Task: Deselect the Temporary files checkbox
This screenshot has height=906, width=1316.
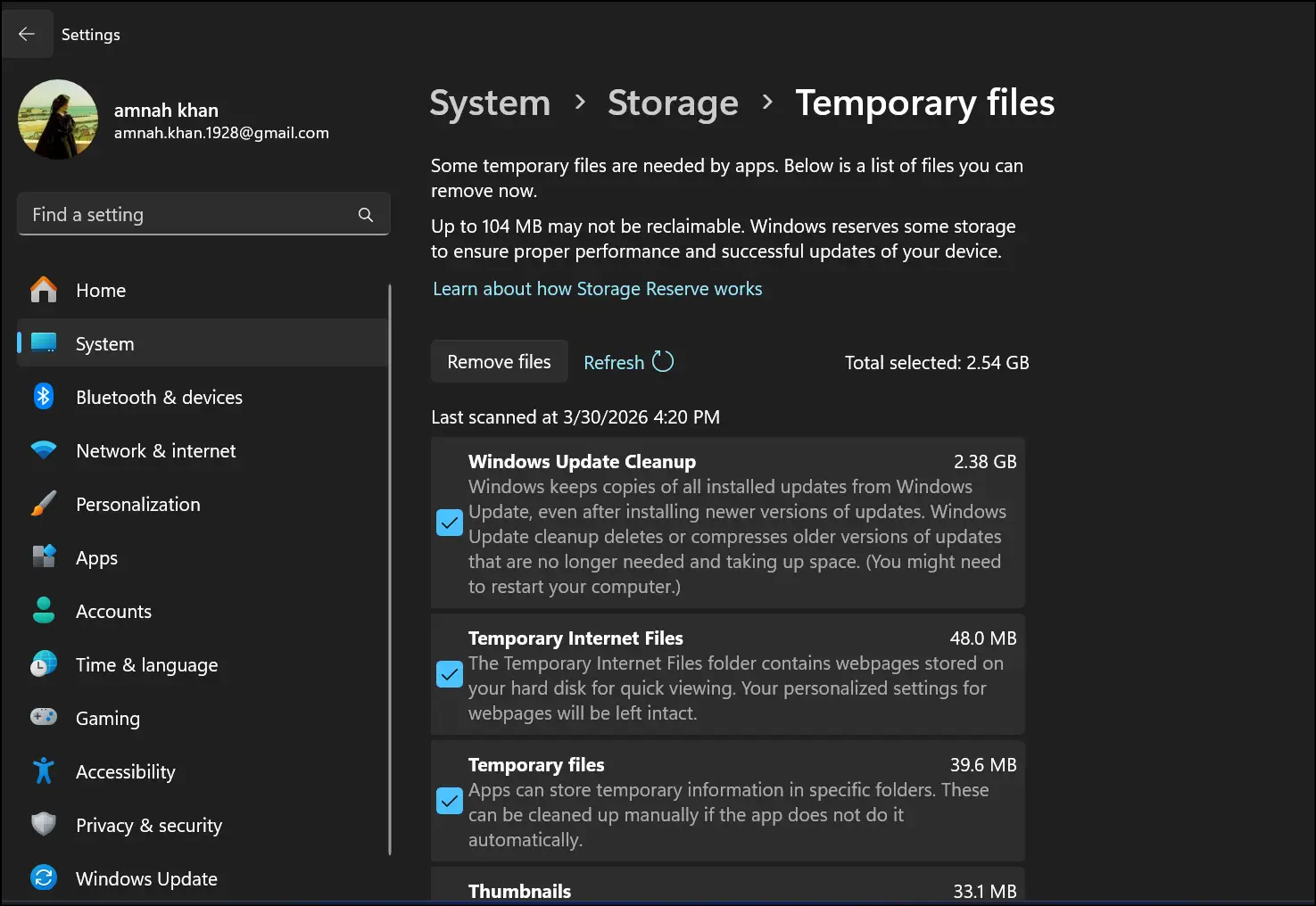Action: click(x=449, y=801)
